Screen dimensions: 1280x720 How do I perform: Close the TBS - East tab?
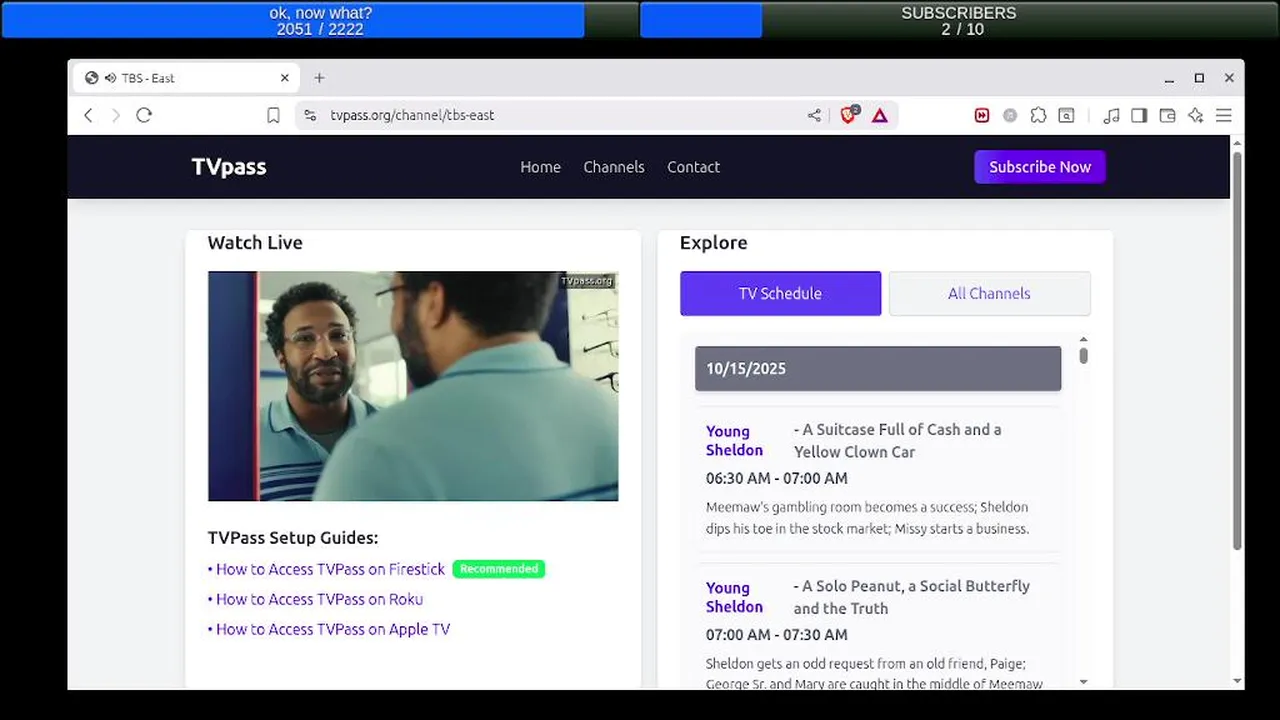(285, 78)
